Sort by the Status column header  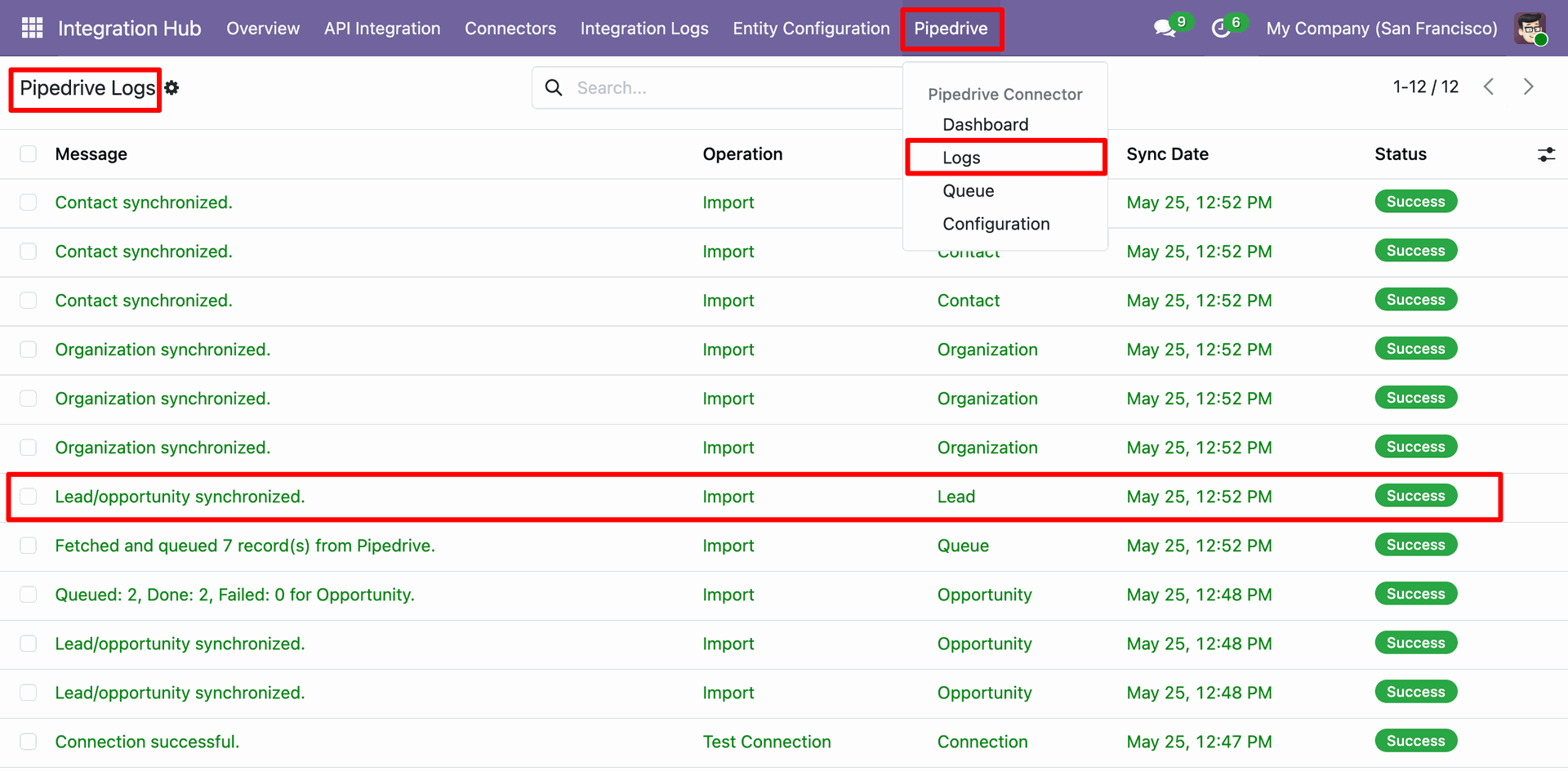(x=1400, y=154)
